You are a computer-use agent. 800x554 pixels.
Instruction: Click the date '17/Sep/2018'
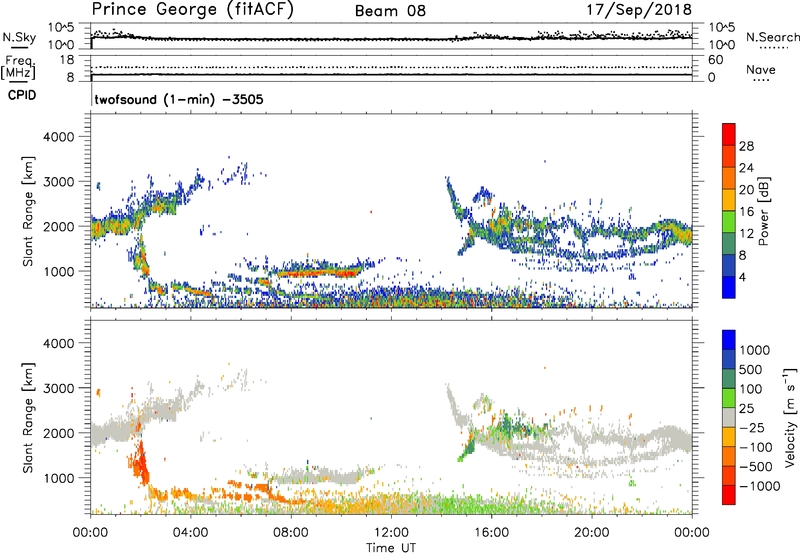click(x=639, y=10)
